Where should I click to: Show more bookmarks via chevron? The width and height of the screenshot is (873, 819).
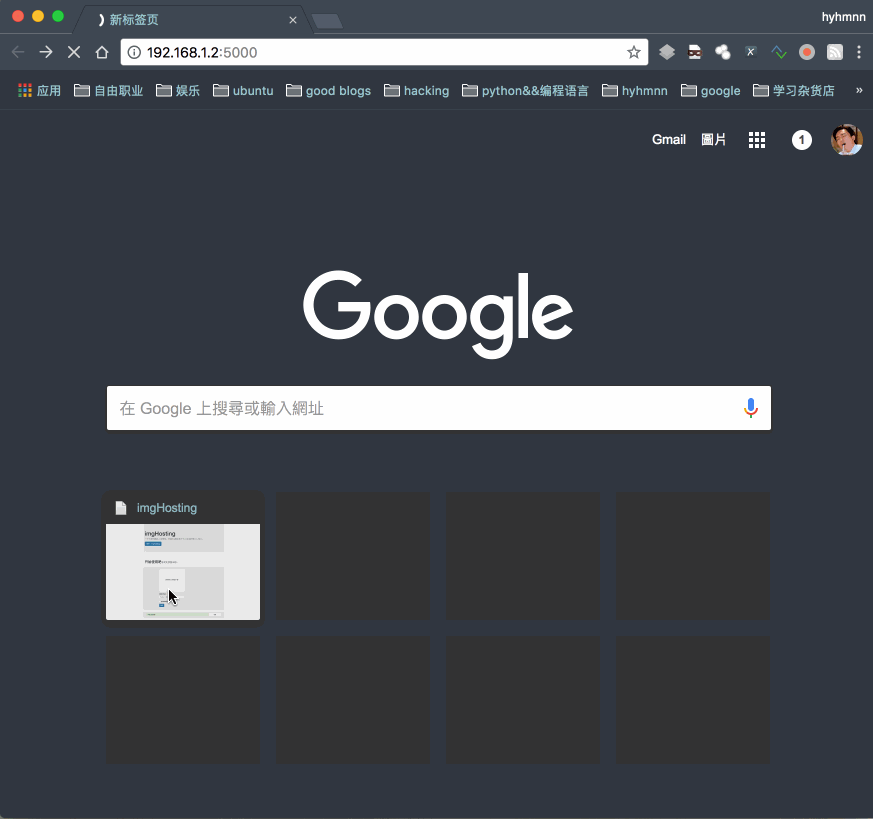pyautogui.click(x=859, y=90)
